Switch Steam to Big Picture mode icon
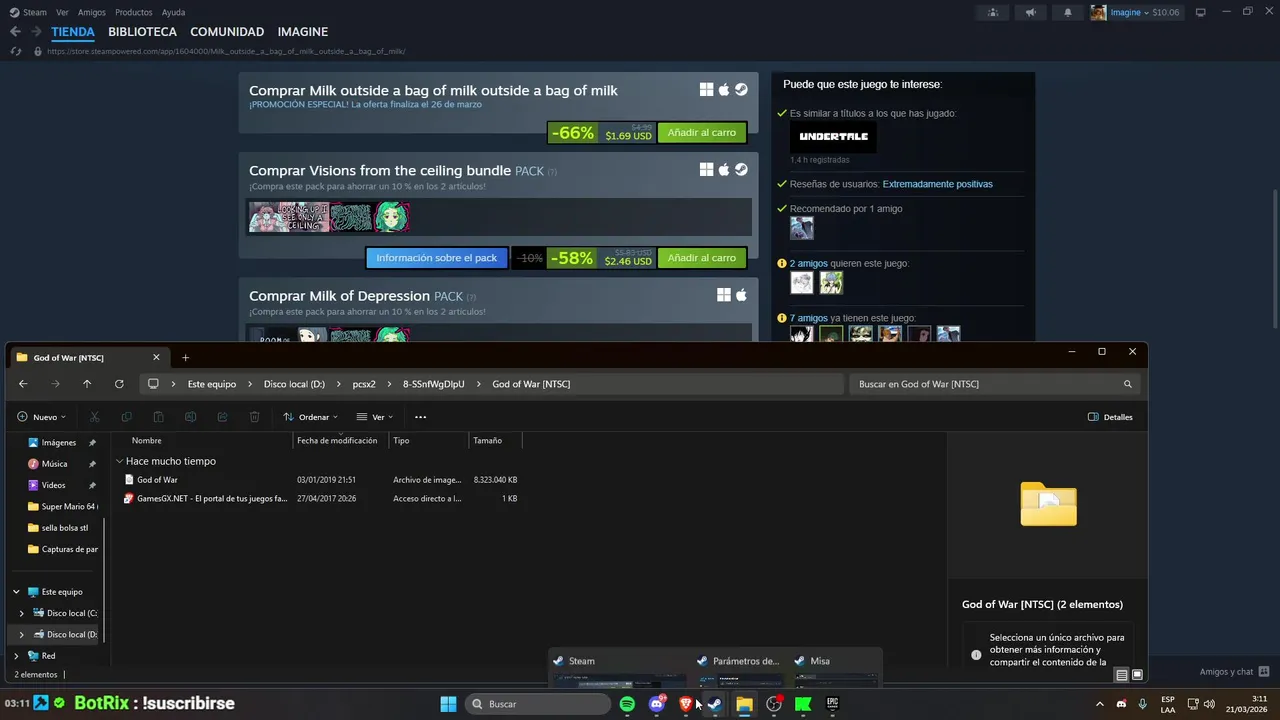 point(1200,12)
